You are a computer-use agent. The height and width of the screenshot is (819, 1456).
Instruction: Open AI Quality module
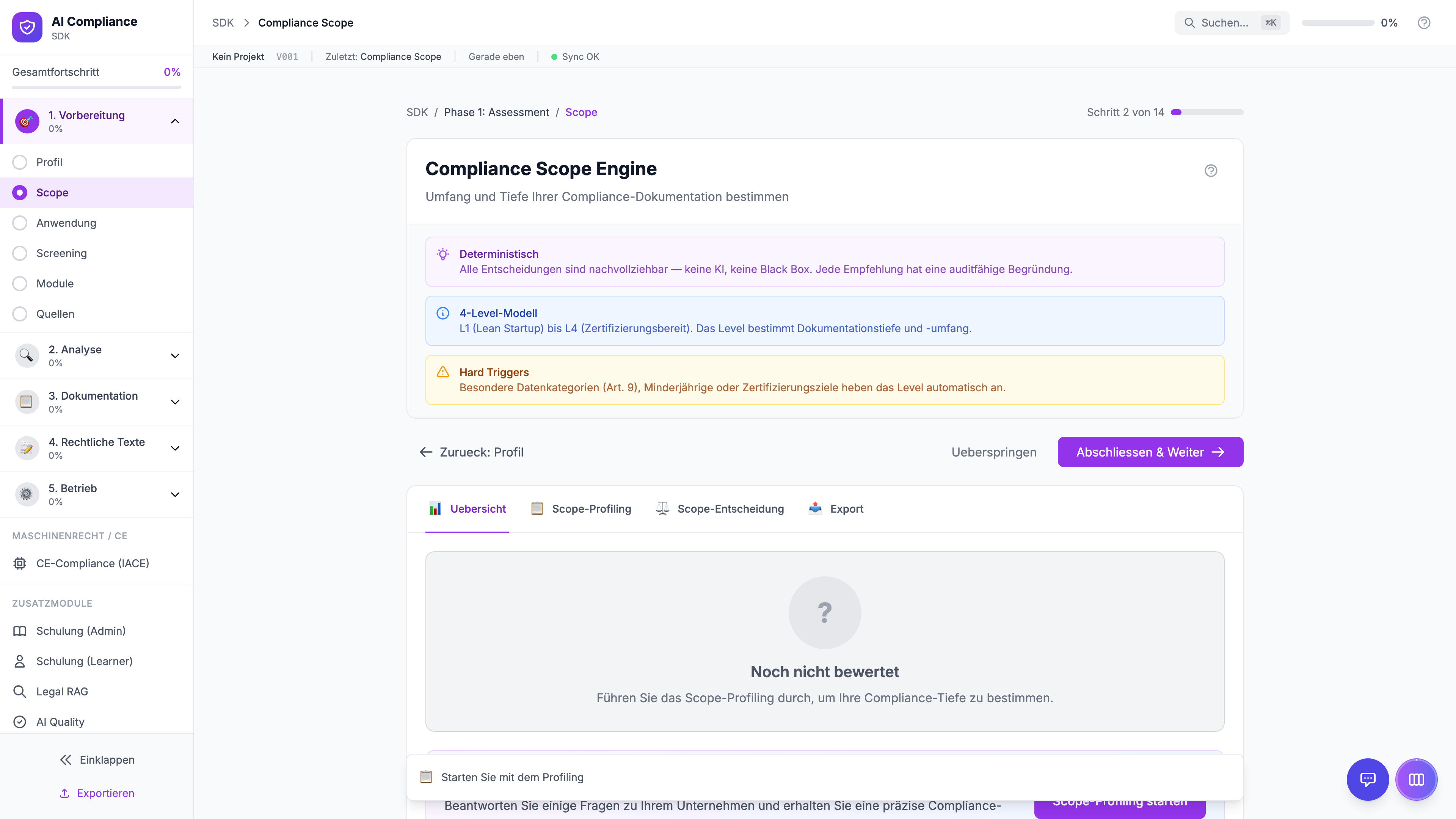[x=60, y=722]
